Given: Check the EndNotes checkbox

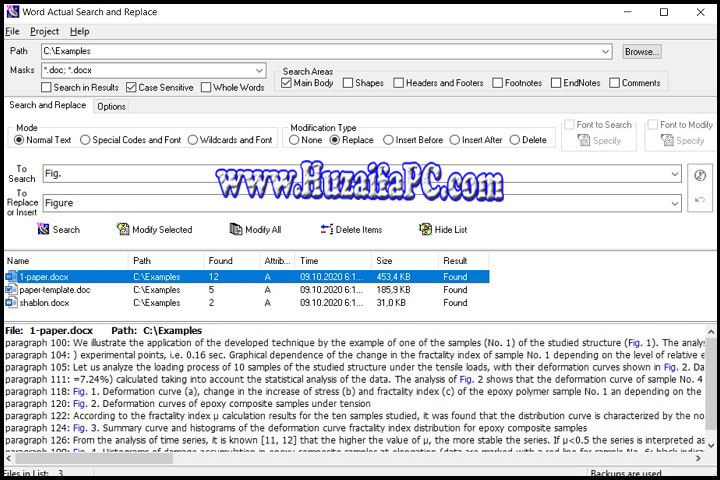Looking at the screenshot, I should coord(556,83).
